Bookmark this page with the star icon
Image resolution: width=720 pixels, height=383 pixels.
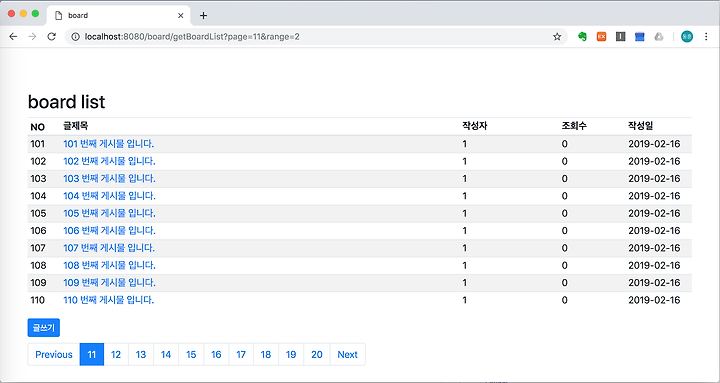click(557, 37)
